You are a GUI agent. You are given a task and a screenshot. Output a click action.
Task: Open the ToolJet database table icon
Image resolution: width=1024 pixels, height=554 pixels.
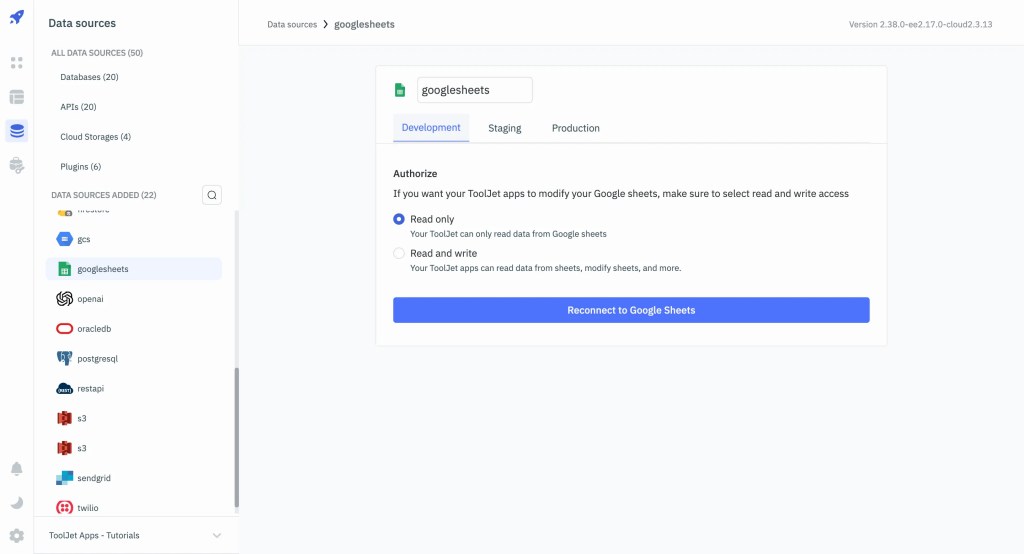point(17,97)
